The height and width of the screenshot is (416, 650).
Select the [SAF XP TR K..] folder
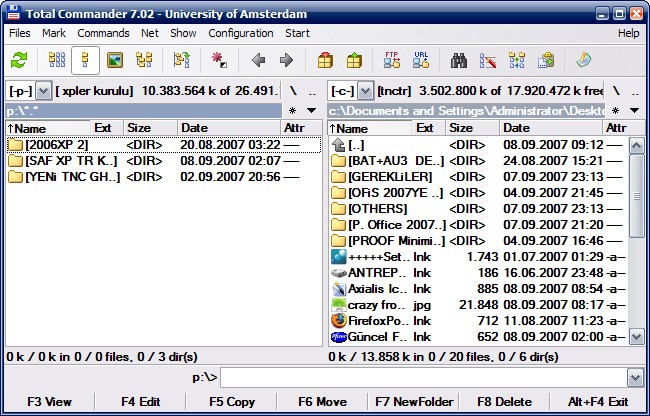[x=164, y=161]
